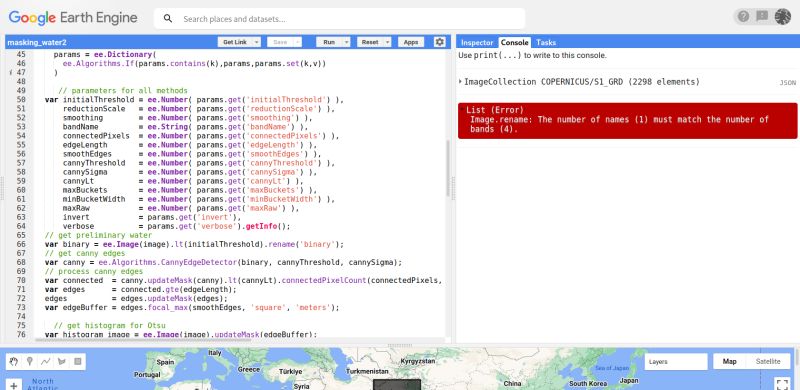Image resolution: width=800 pixels, height=390 pixels.
Task: Switch map to Satellite view
Action: 768,361
